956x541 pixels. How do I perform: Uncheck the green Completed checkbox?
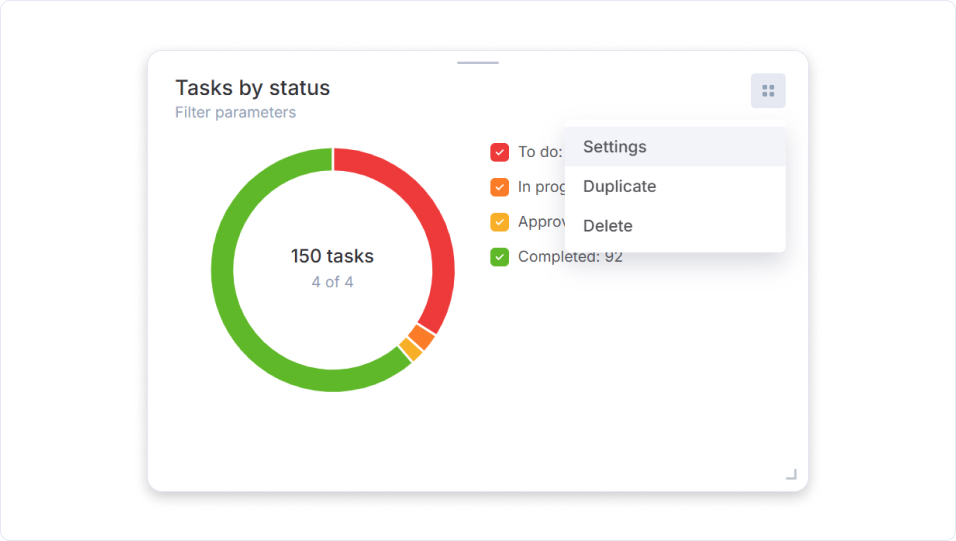click(x=500, y=257)
